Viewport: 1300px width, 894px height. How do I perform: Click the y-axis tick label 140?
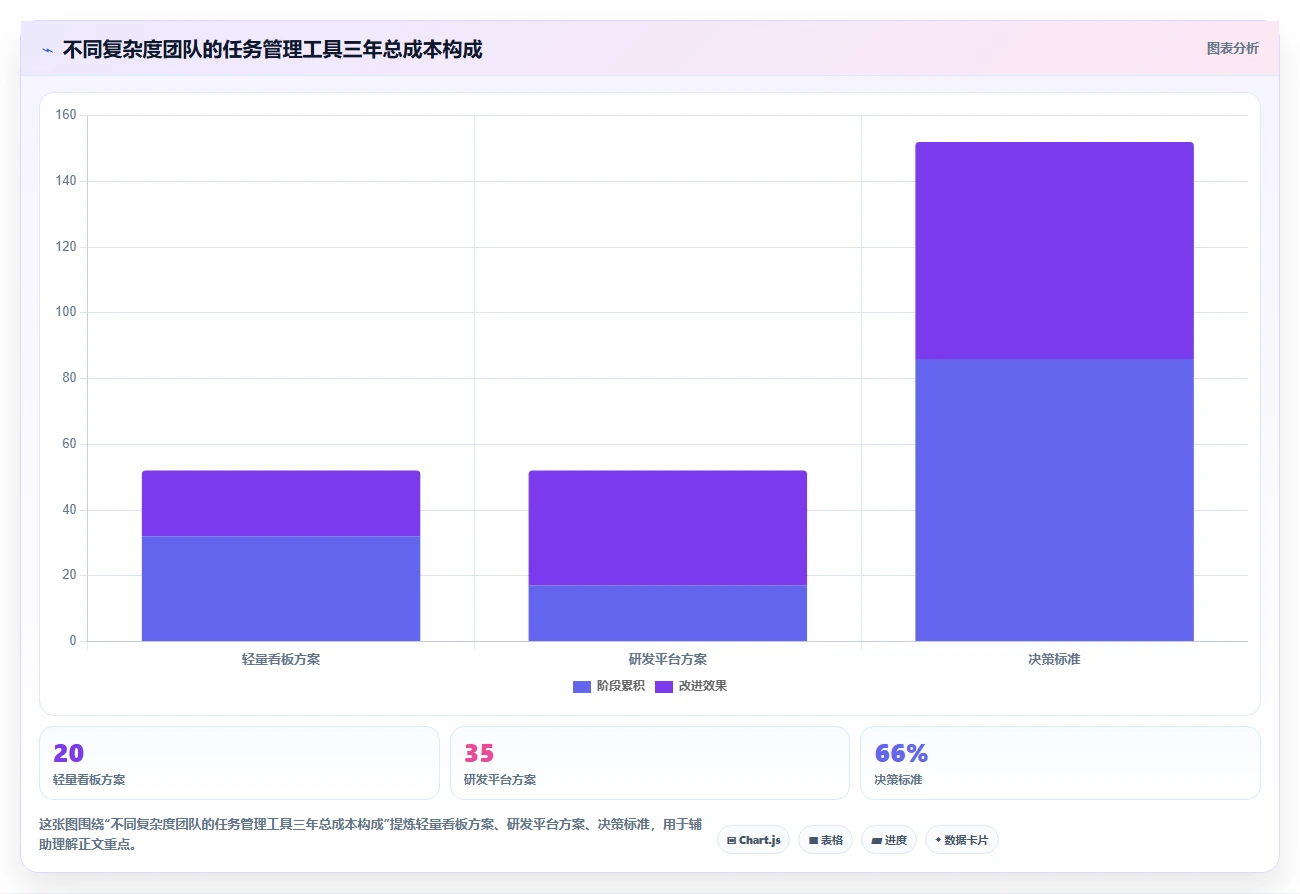click(x=66, y=181)
